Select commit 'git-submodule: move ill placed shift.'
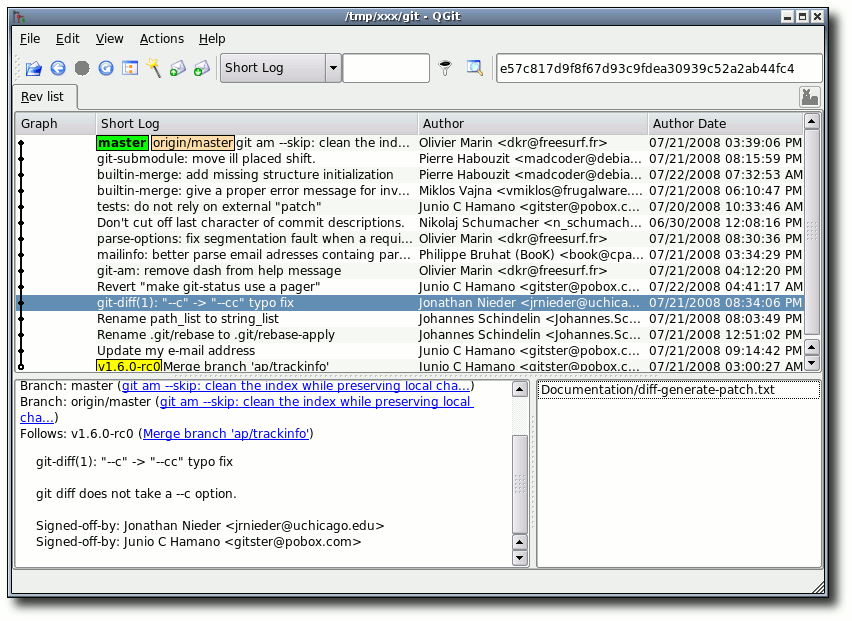Image resolution: width=852 pixels, height=621 pixels. [x=410, y=159]
